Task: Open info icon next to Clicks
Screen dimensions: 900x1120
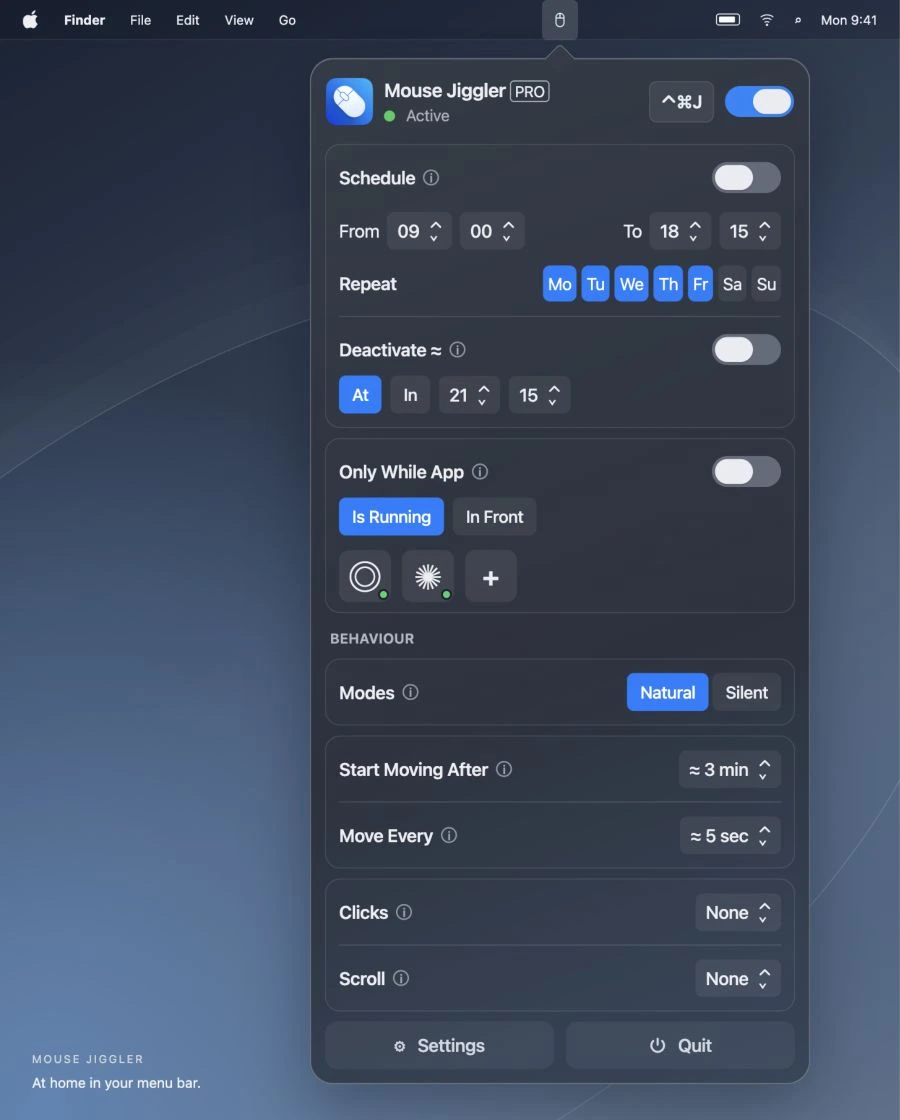Action: [404, 912]
